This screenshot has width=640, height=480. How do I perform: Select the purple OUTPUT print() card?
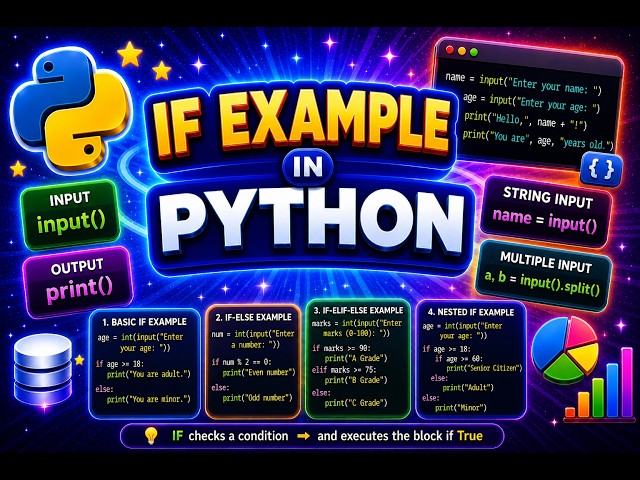78,281
